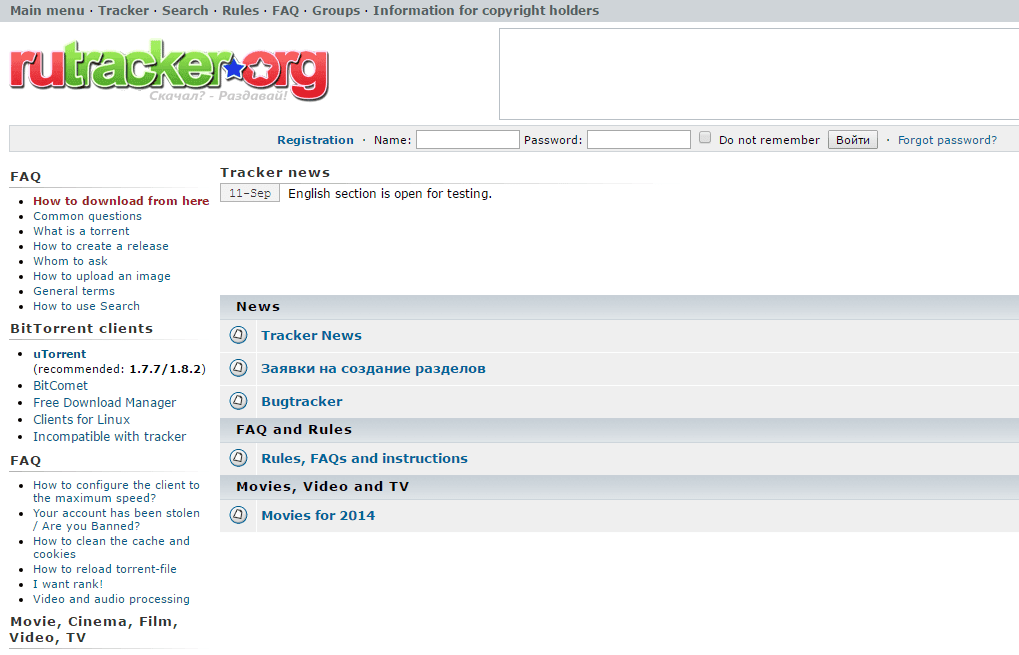Click the rutracker.org logo
The image size is (1019, 655).
pos(169,70)
